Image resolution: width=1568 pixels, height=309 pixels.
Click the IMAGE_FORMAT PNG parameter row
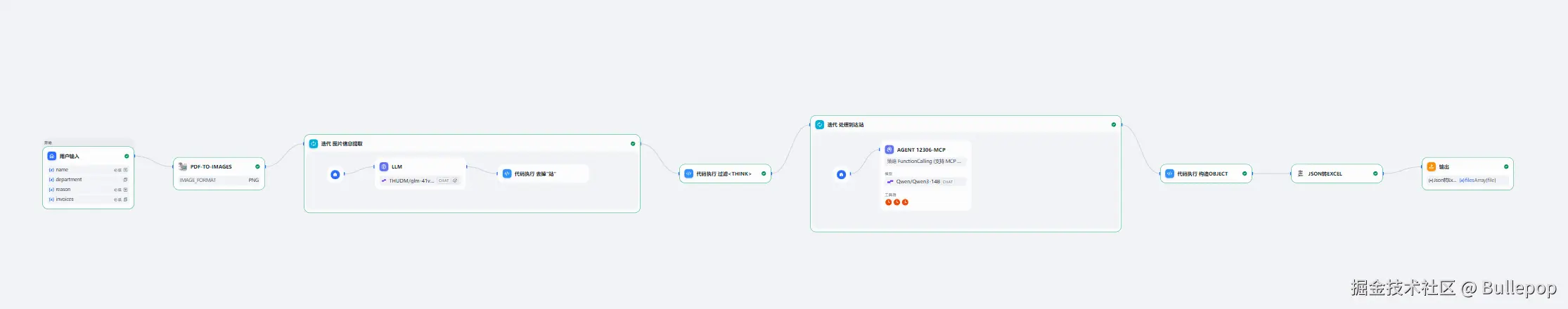pos(219,180)
